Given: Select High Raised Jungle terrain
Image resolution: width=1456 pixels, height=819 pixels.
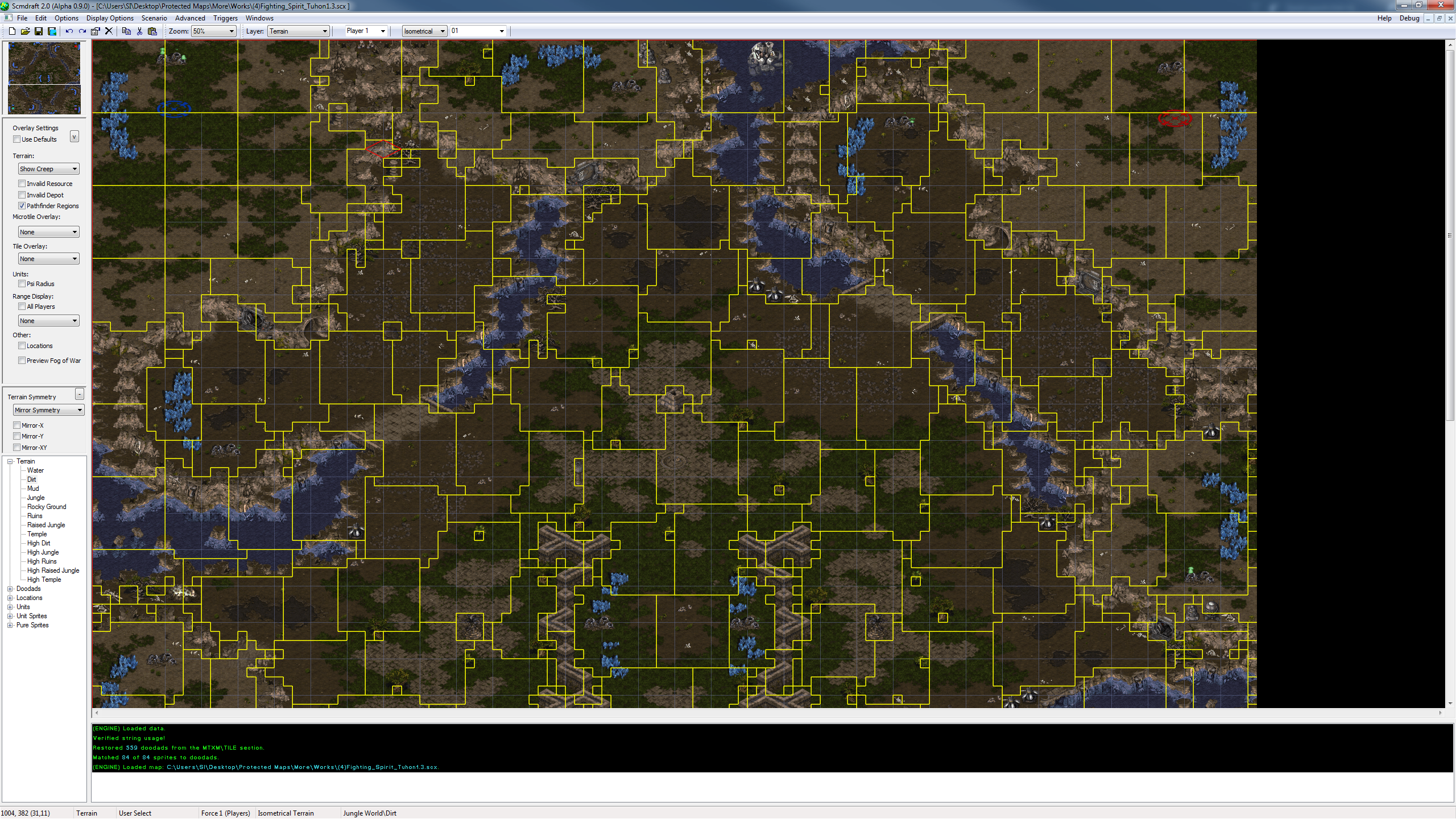Looking at the screenshot, I should point(53,570).
